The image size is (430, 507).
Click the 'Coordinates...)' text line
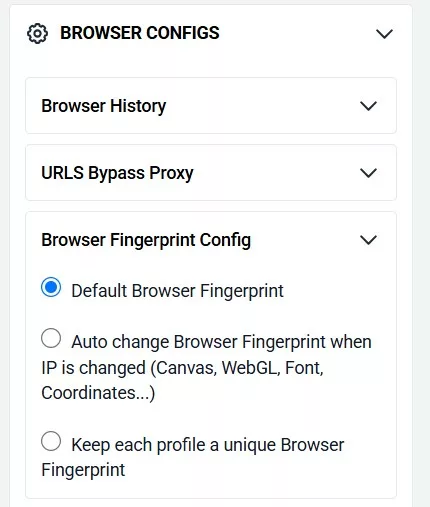pyautogui.click(x=98, y=393)
